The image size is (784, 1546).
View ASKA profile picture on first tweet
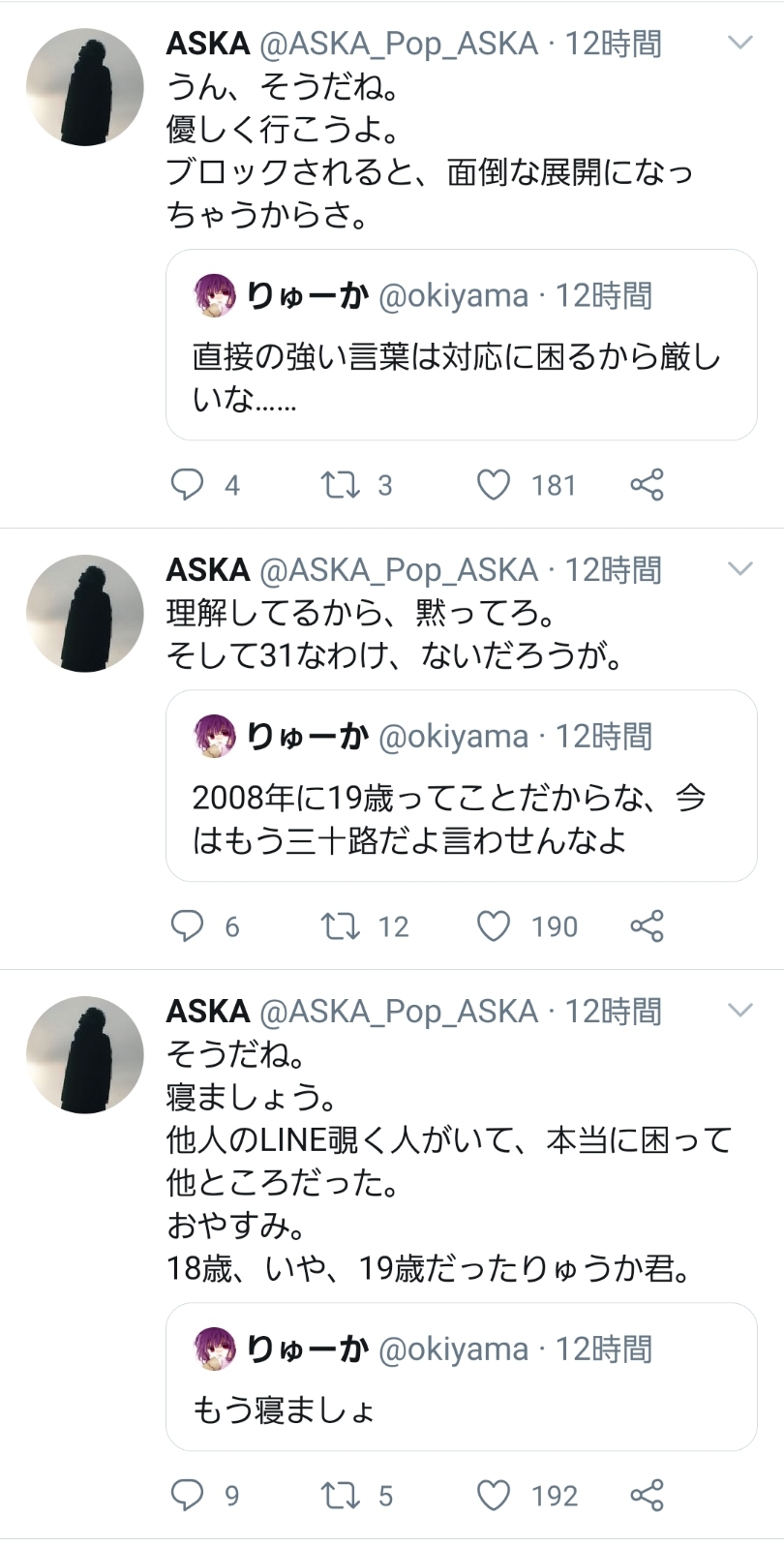(84, 87)
